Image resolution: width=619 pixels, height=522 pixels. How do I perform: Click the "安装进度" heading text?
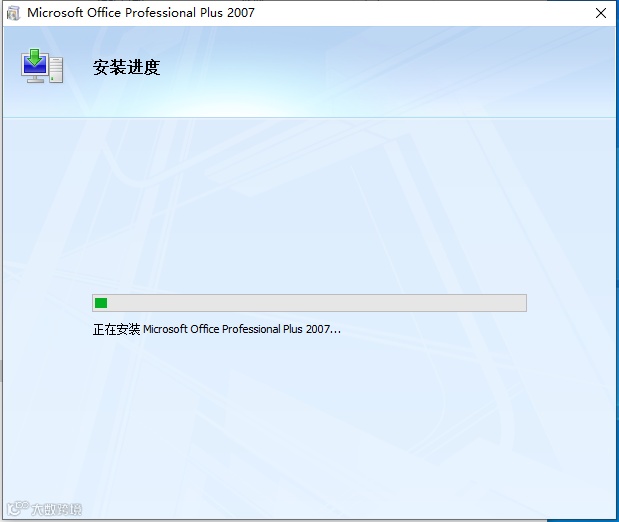pyautogui.click(x=126, y=67)
